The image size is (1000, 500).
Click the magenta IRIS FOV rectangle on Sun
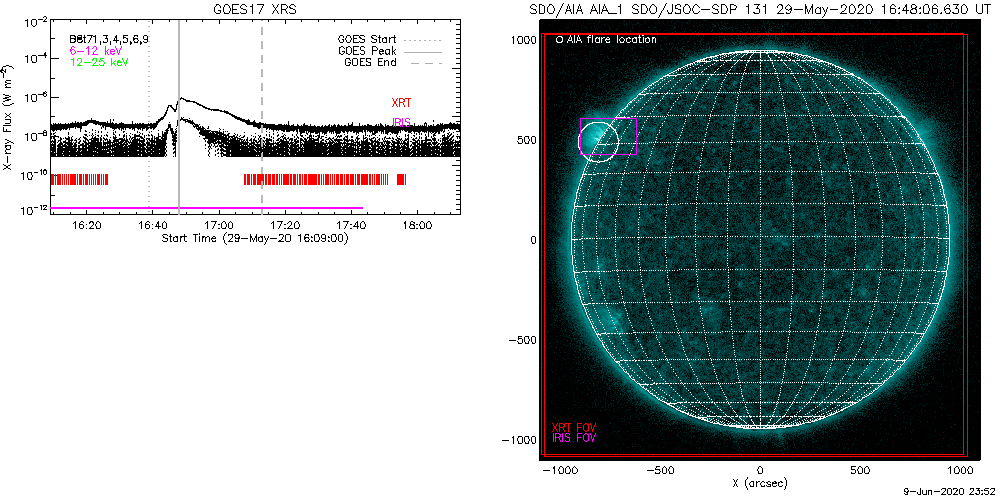click(608, 136)
